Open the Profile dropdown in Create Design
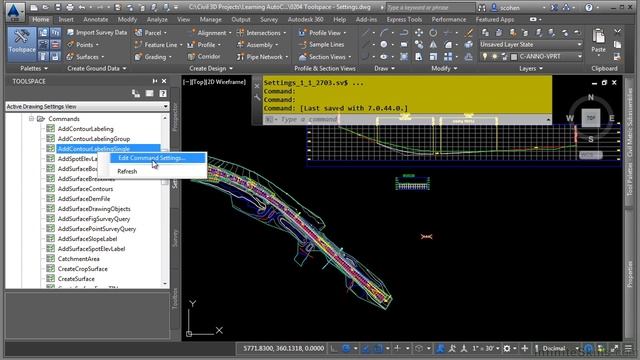 204,45
